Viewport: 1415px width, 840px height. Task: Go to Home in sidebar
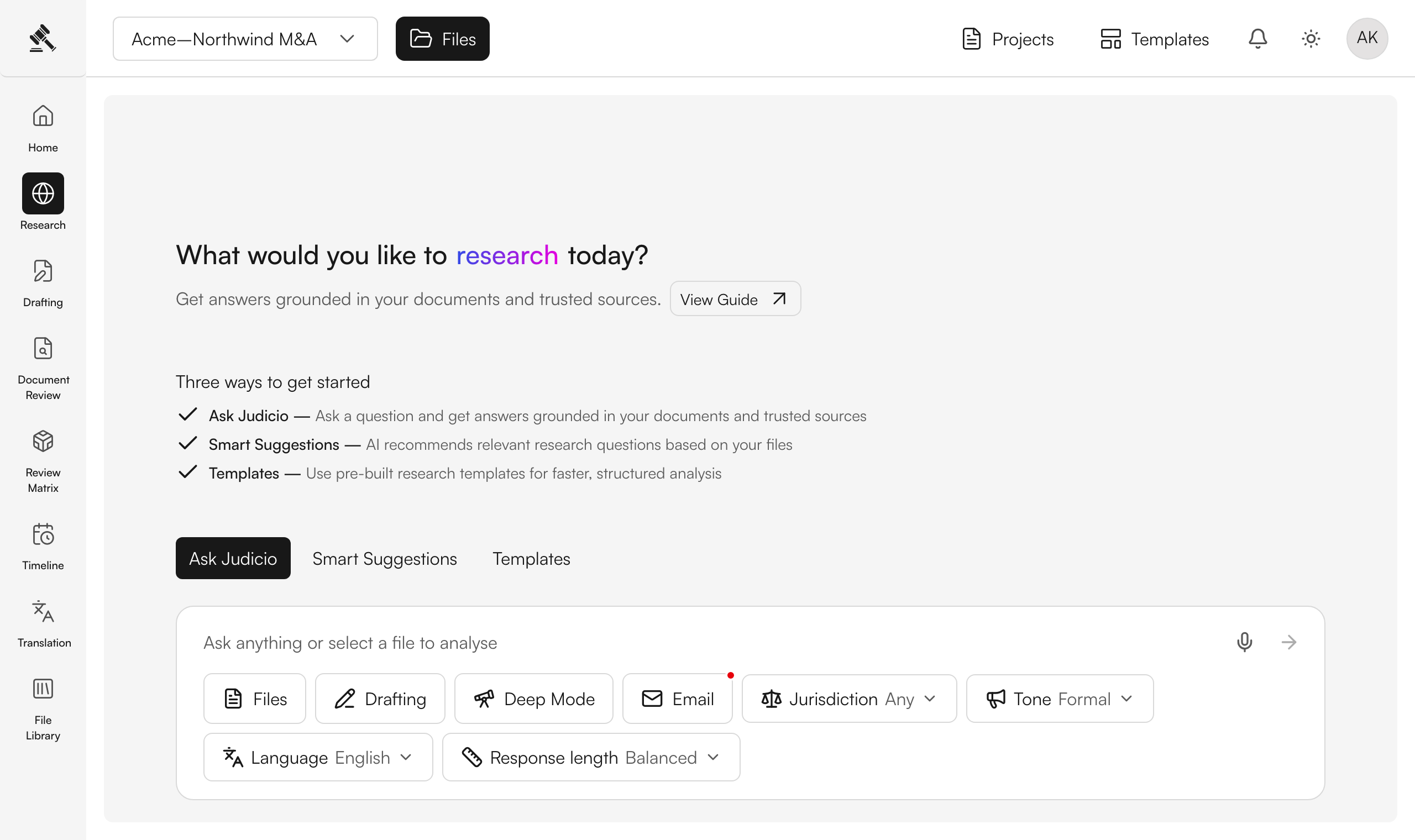(43, 129)
